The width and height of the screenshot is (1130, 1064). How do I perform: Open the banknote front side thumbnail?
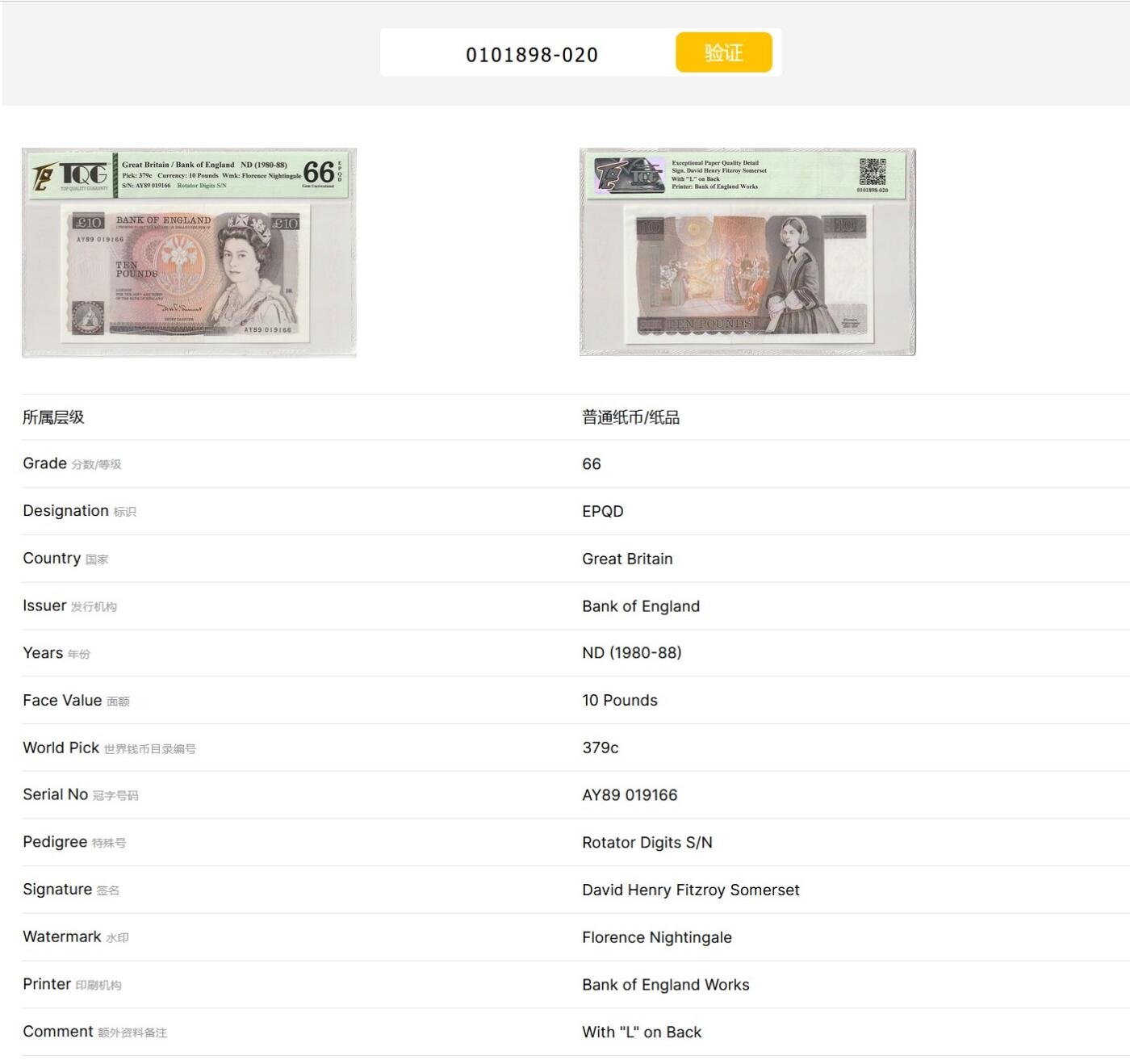click(189, 253)
